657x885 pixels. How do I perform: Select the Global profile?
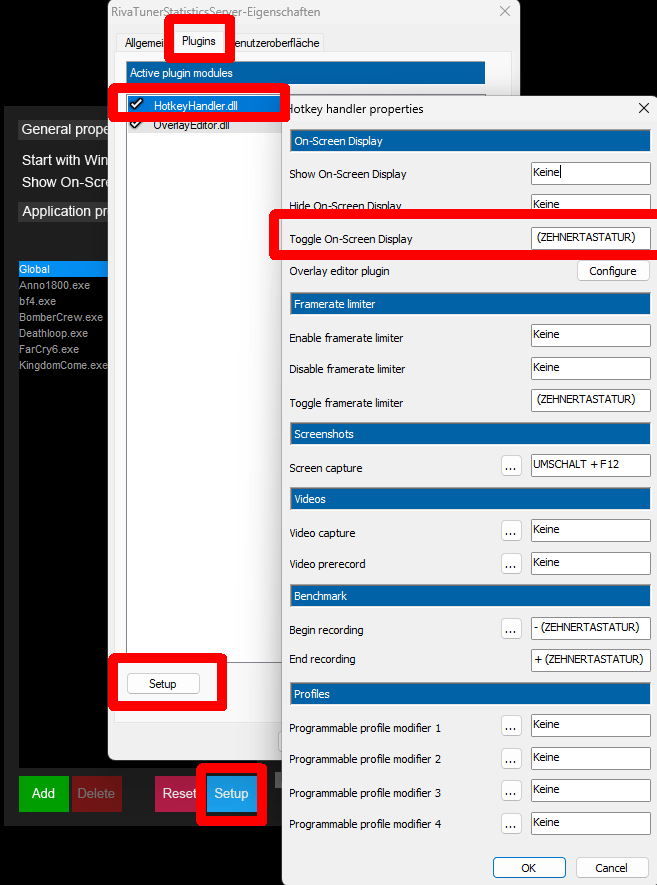[63, 269]
